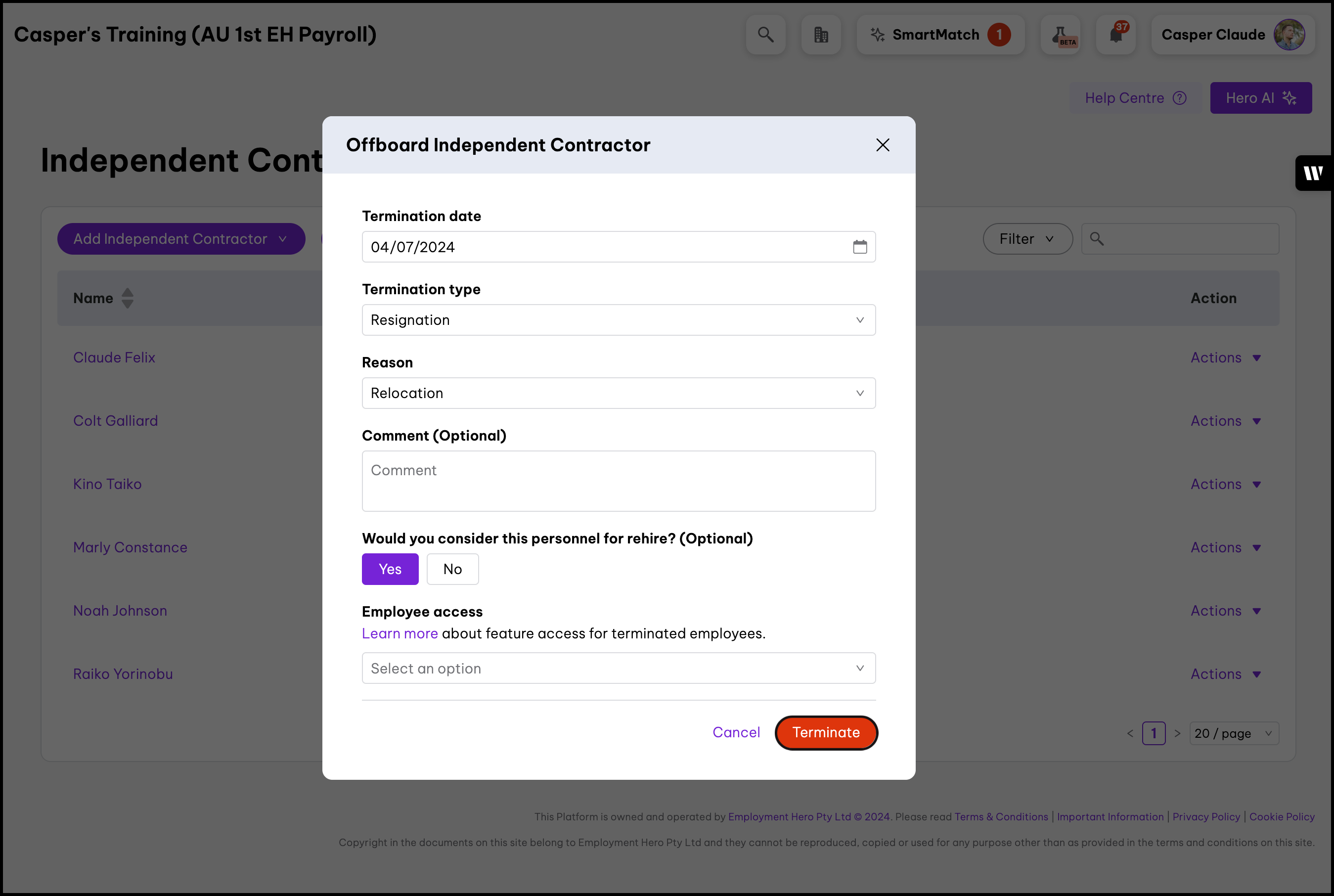The height and width of the screenshot is (896, 1334).
Task: Click the Learn more link
Action: [400, 634]
